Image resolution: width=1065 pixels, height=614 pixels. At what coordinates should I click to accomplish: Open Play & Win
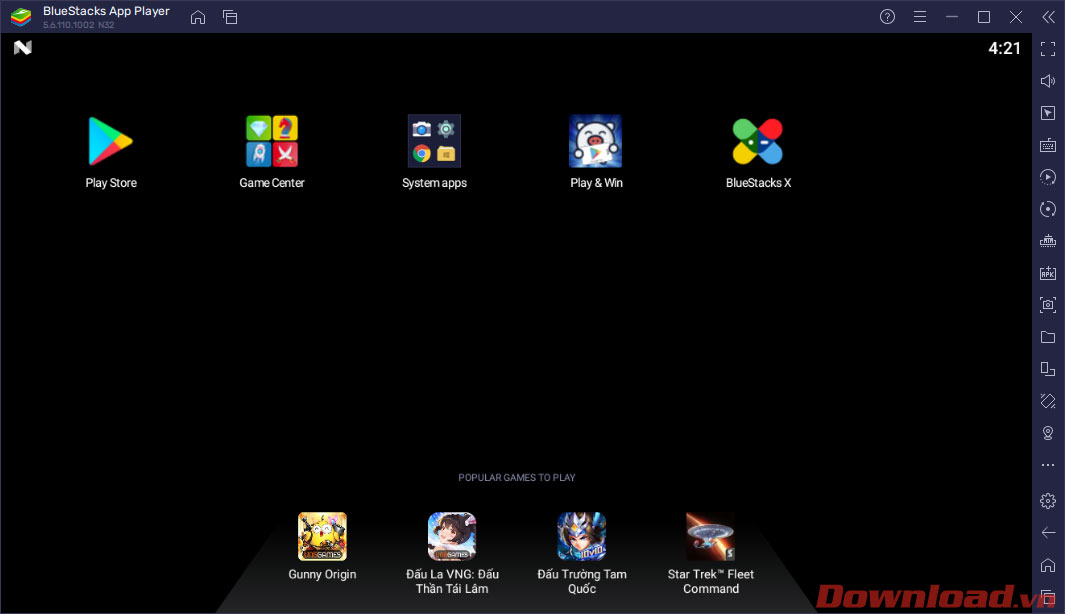click(596, 141)
